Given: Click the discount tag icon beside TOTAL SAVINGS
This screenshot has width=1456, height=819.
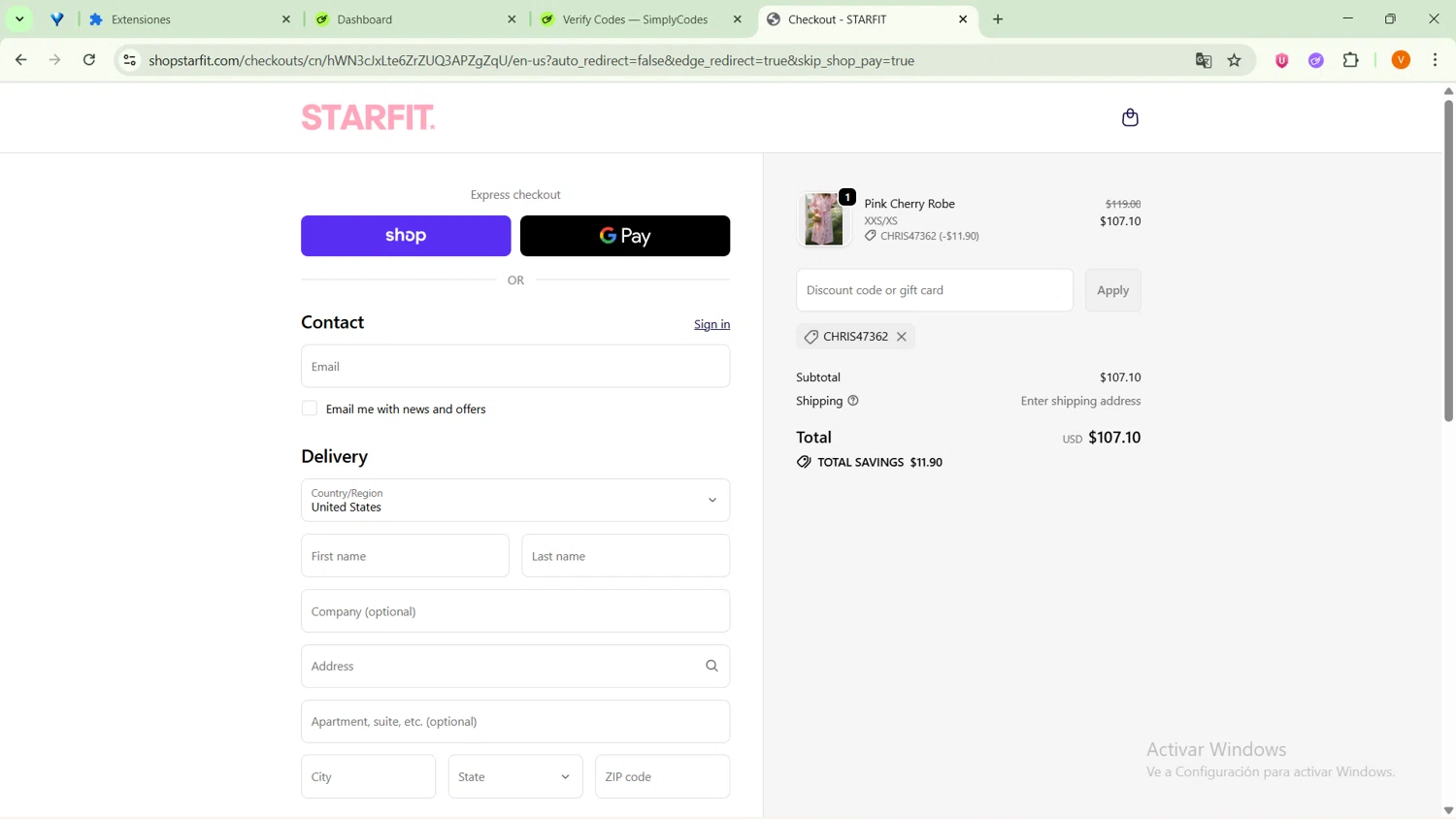Looking at the screenshot, I should click(804, 462).
